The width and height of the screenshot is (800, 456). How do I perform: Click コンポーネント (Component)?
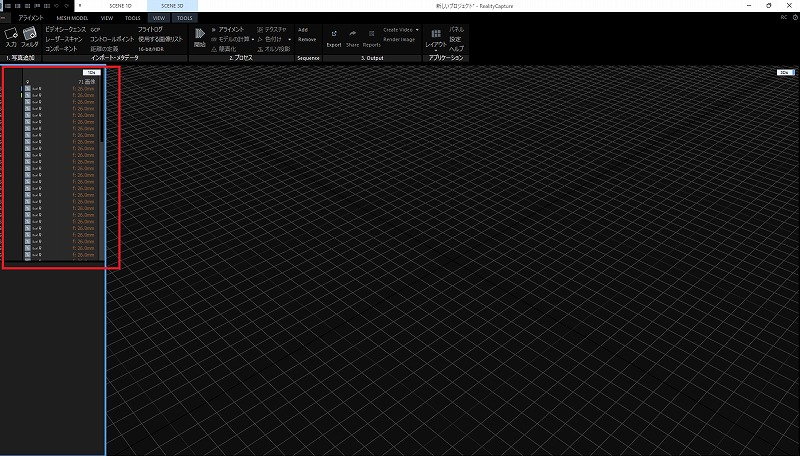tap(61, 49)
